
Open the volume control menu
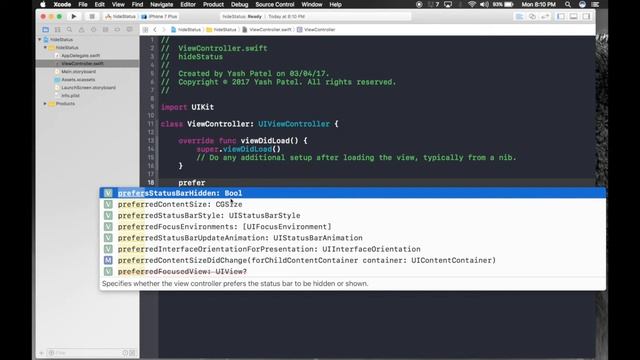click(x=484, y=4)
